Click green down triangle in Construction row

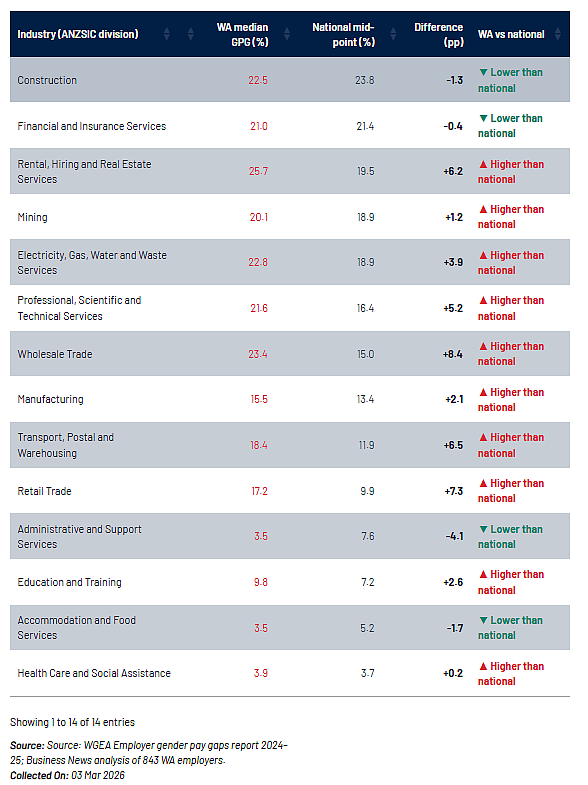[483, 73]
